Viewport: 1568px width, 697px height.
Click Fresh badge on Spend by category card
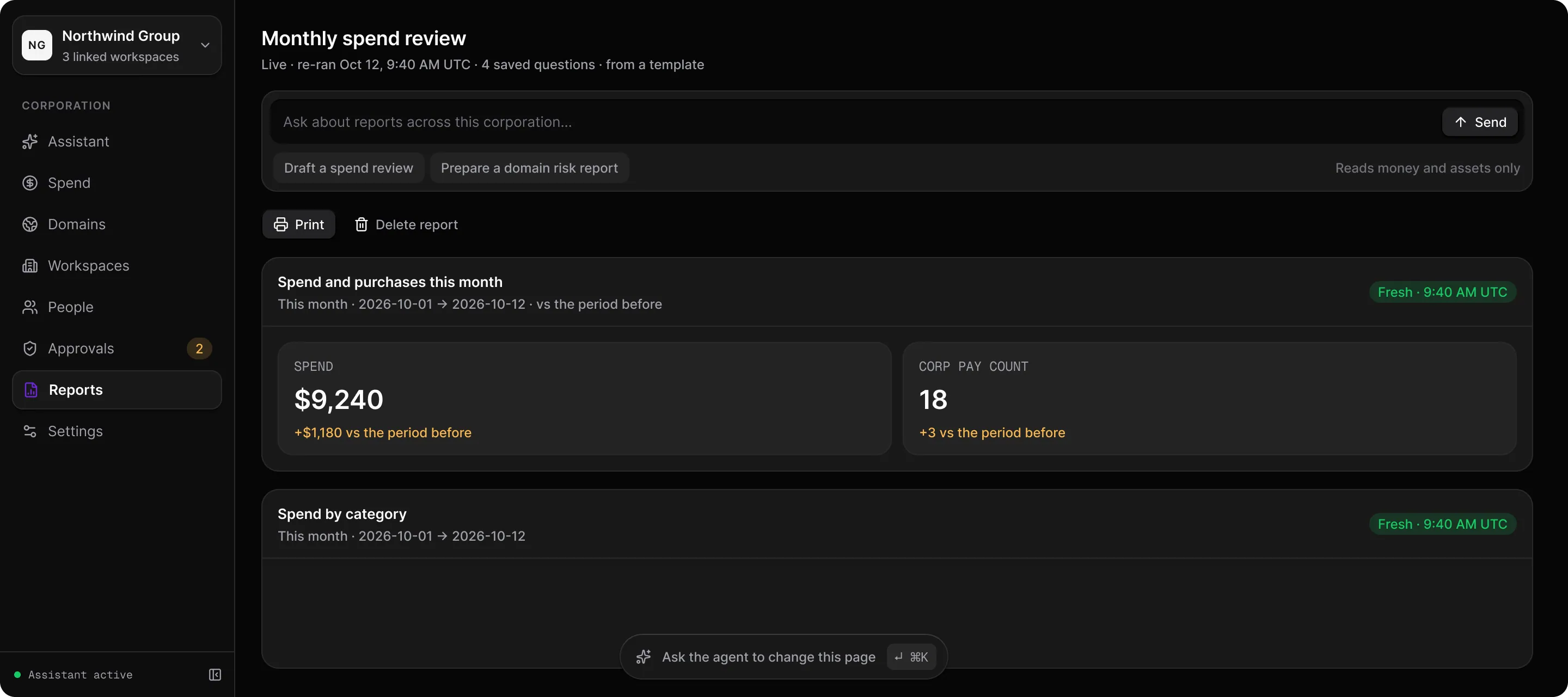coord(1442,524)
